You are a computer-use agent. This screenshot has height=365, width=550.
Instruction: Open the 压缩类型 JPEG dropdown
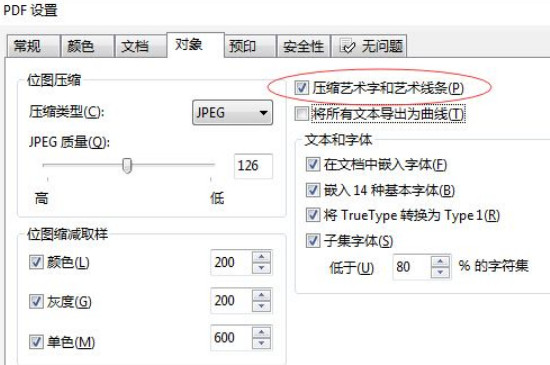tap(232, 113)
